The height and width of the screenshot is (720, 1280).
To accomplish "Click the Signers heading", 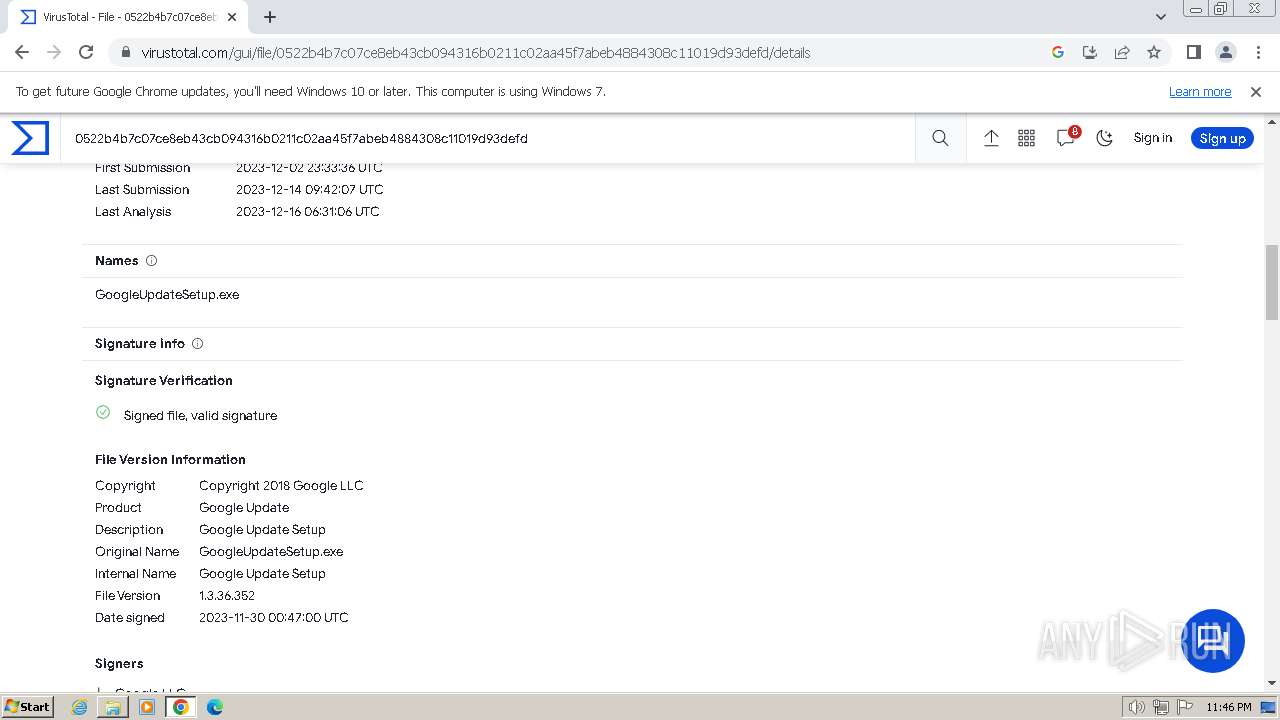I will click(119, 663).
